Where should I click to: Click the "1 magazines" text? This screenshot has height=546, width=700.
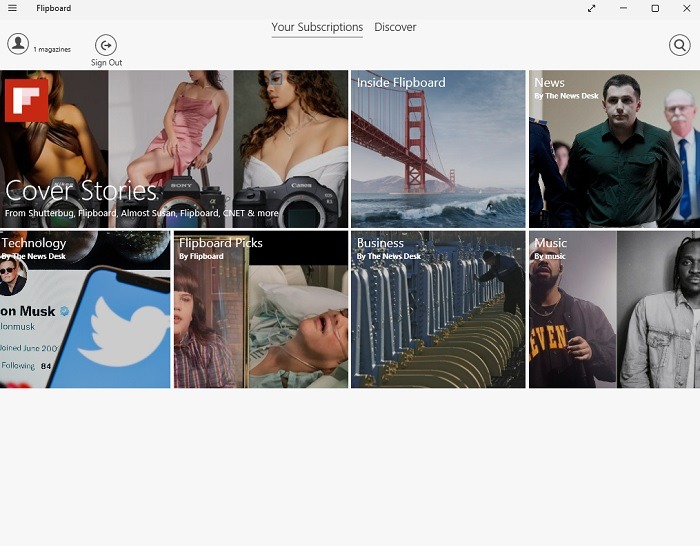52,50
